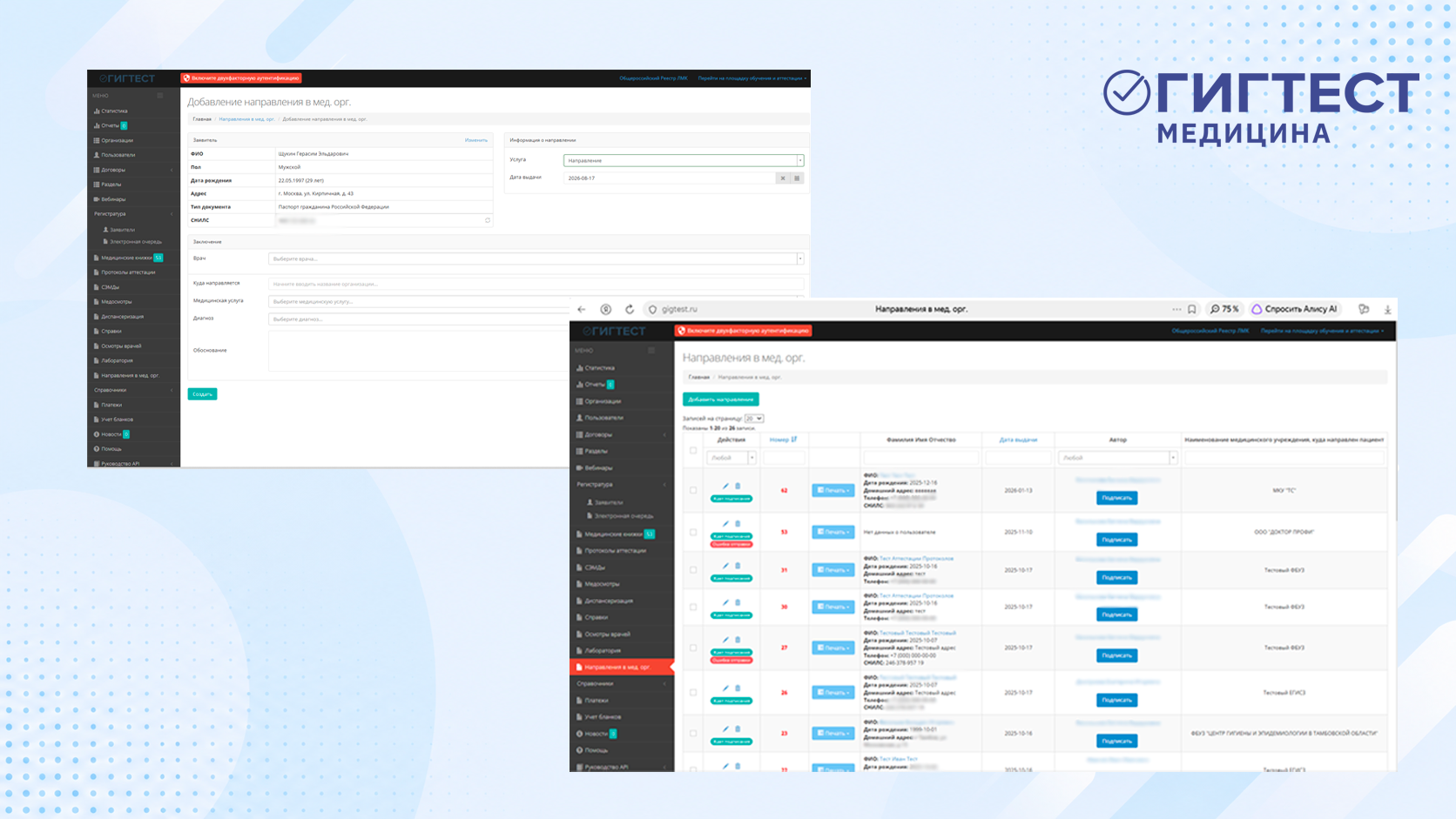Select the checkbox for referral number 30
This screenshot has height=819, width=1456.
coord(693,607)
